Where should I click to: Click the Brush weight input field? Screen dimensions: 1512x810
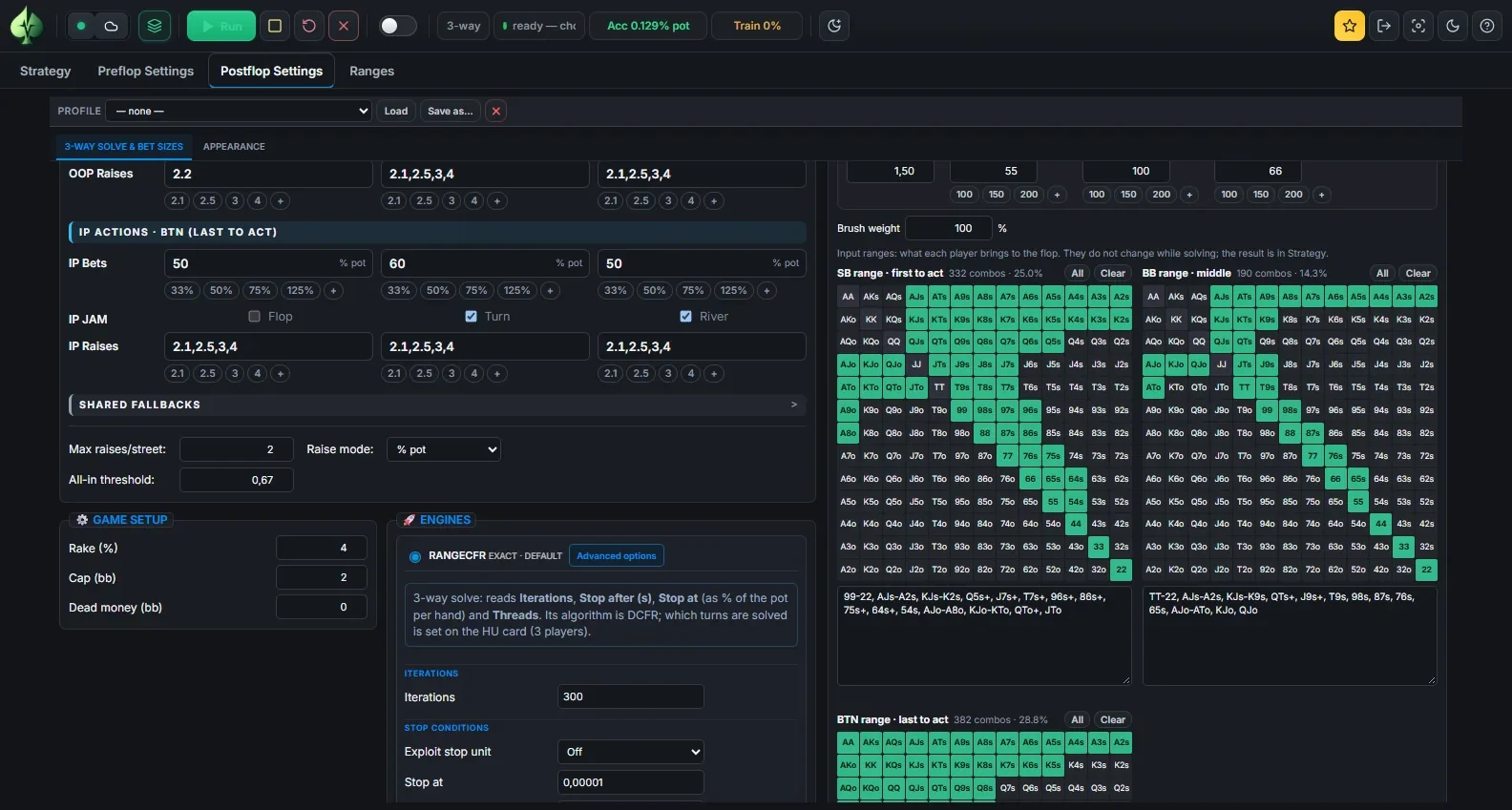948,228
